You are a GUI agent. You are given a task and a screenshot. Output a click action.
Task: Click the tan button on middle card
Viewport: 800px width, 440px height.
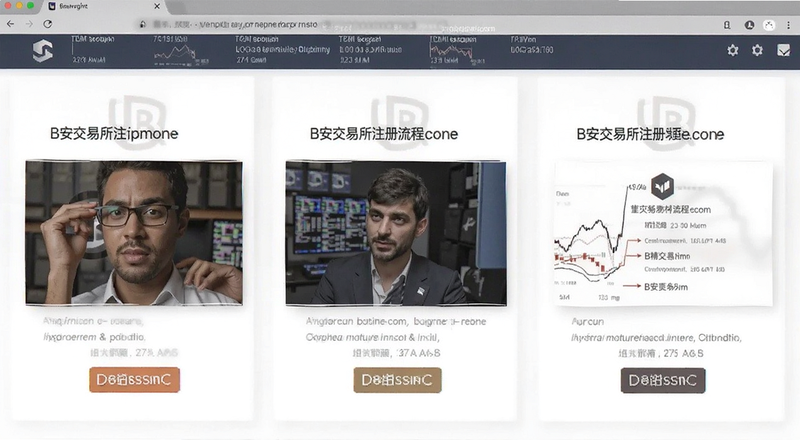397,380
